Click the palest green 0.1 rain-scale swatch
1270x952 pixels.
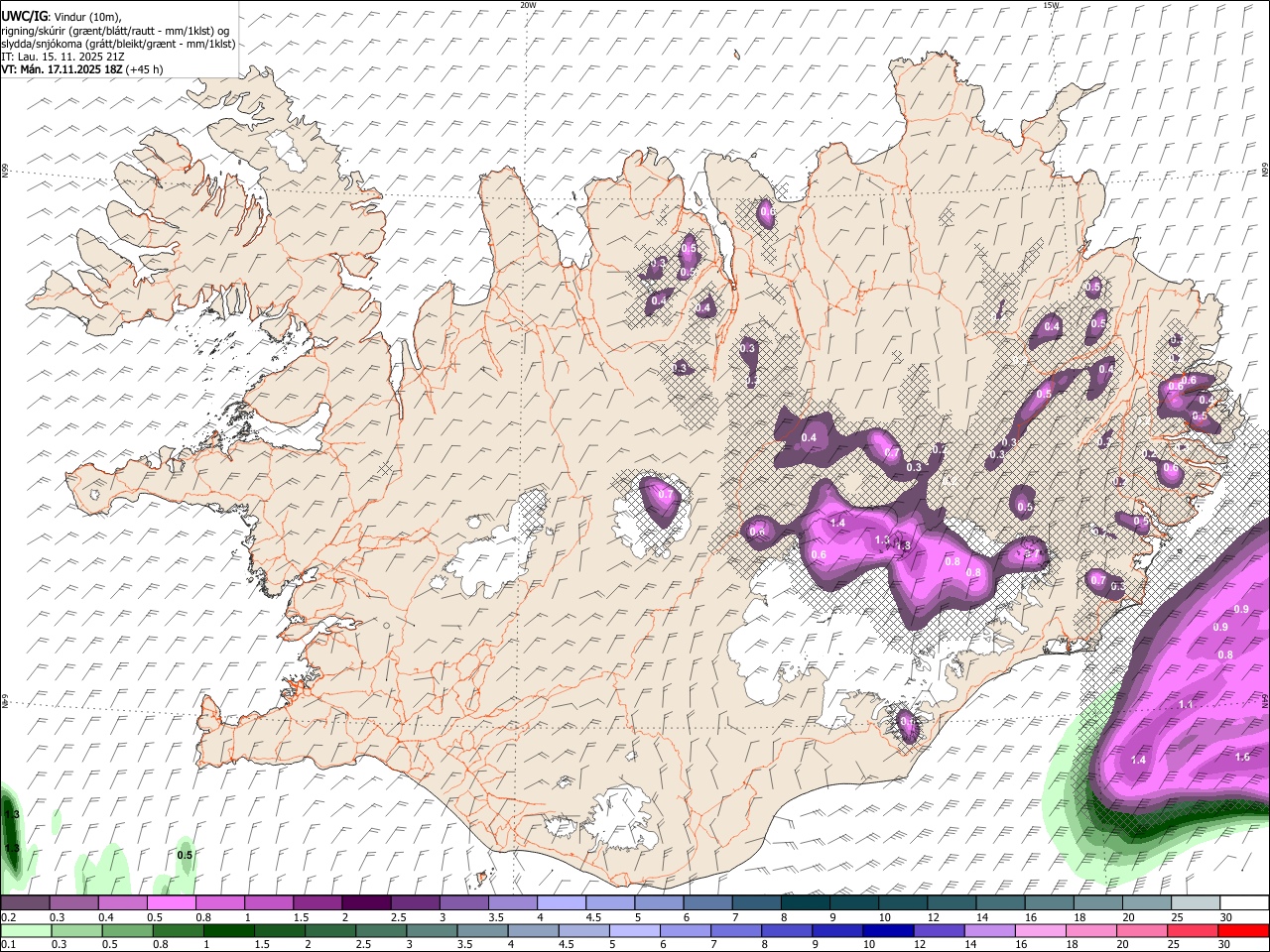point(25,930)
